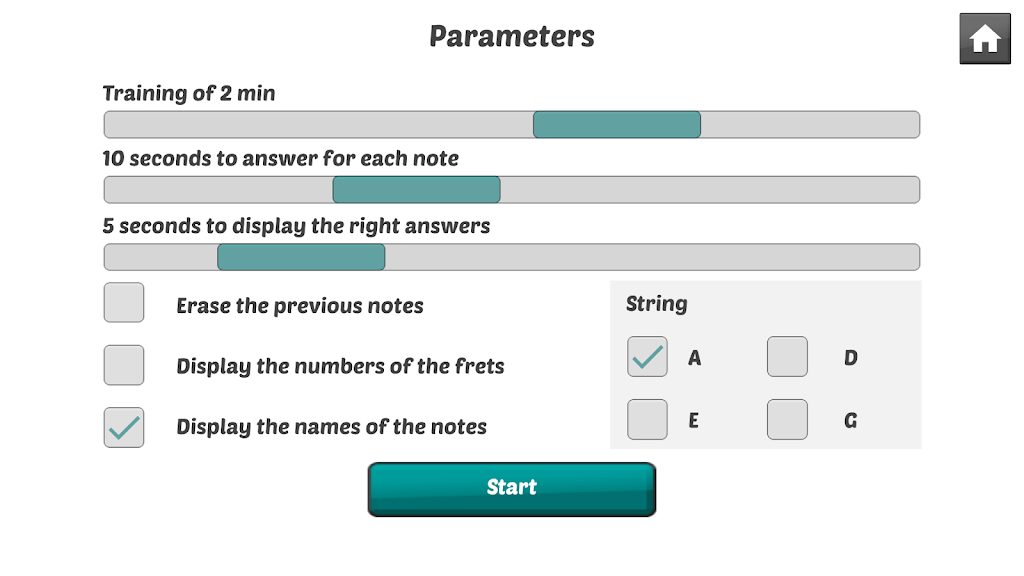The height and width of the screenshot is (576, 1024).
Task: Click the 'Erase the previous notes' label
Action: click(300, 306)
